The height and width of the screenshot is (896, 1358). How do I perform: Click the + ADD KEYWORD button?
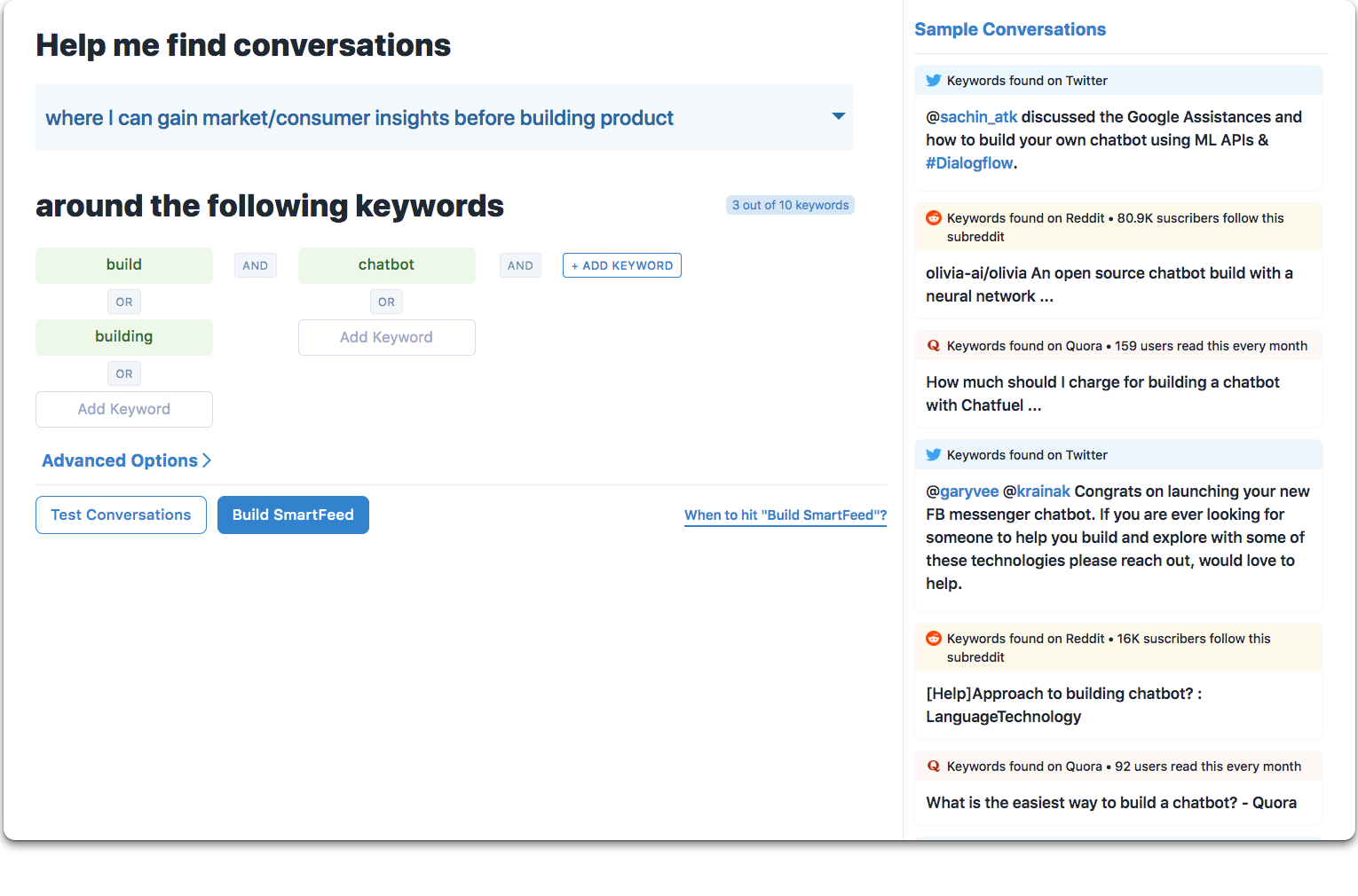(x=622, y=265)
